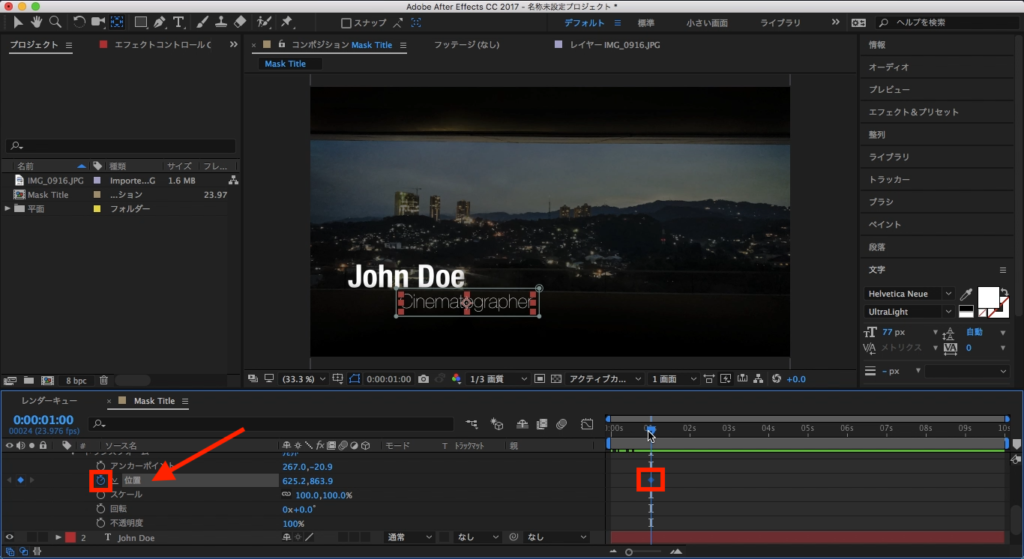The height and width of the screenshot is (559, 1024).
Task: Click the white fill color swatch
Action: pyautogui.click(x=988, y=297)
